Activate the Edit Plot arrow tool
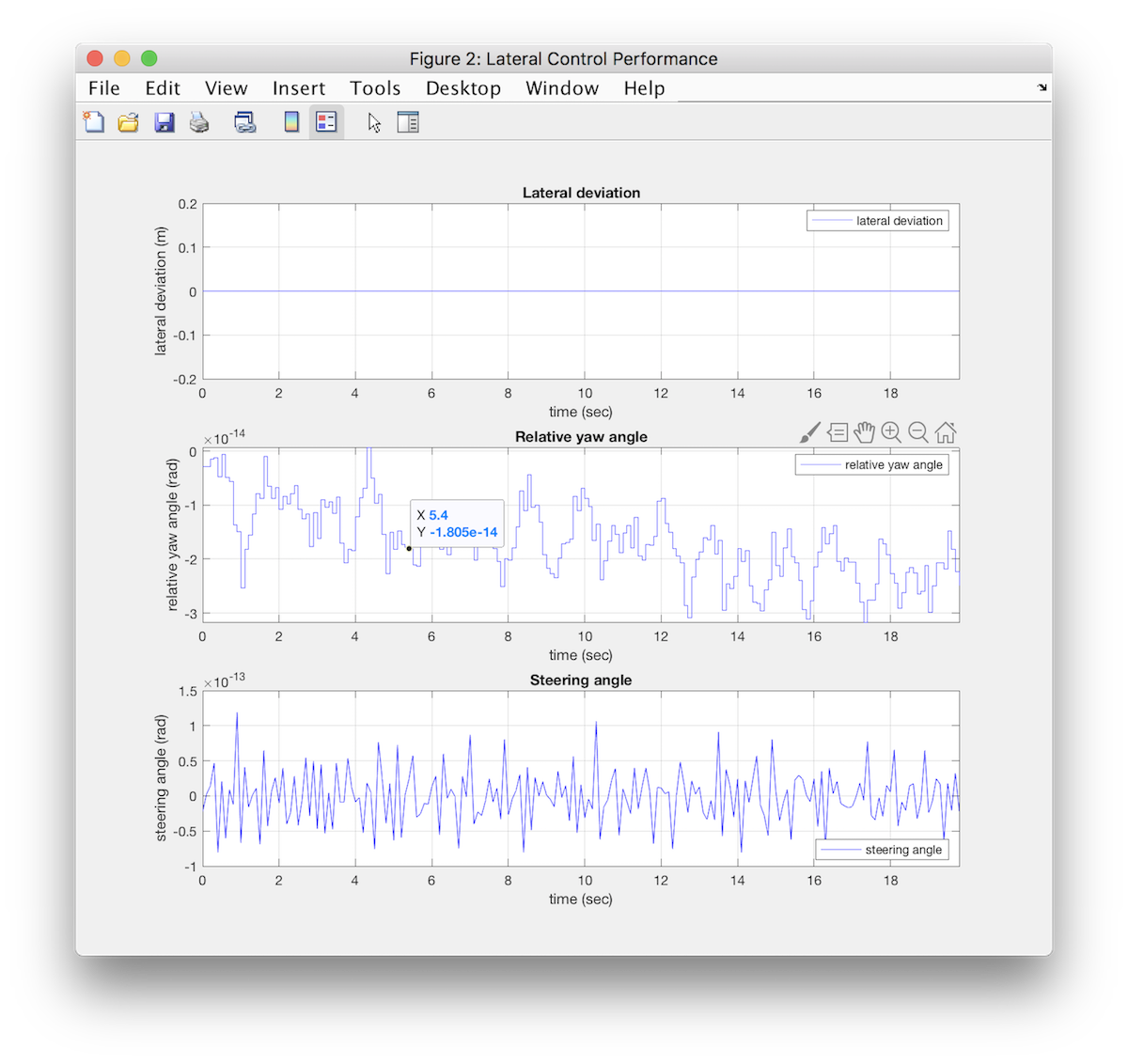 click(374, 122)
